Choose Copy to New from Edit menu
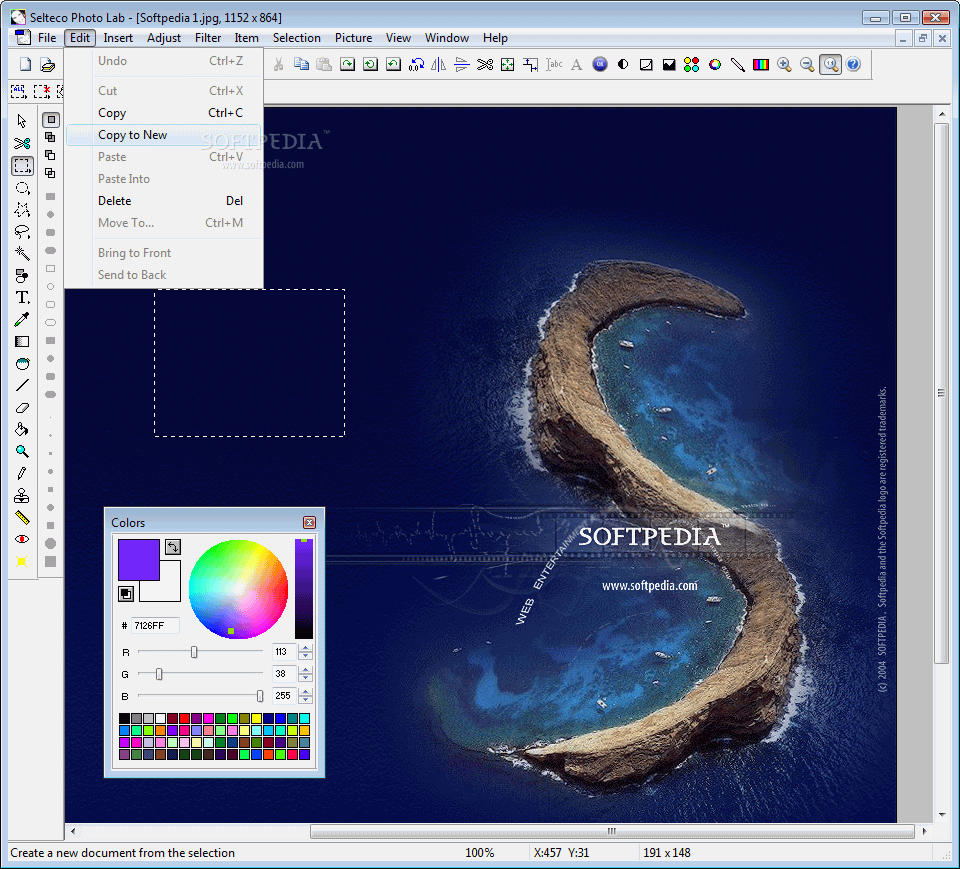This screenshot has width=960, height=869. pos(163,135)
